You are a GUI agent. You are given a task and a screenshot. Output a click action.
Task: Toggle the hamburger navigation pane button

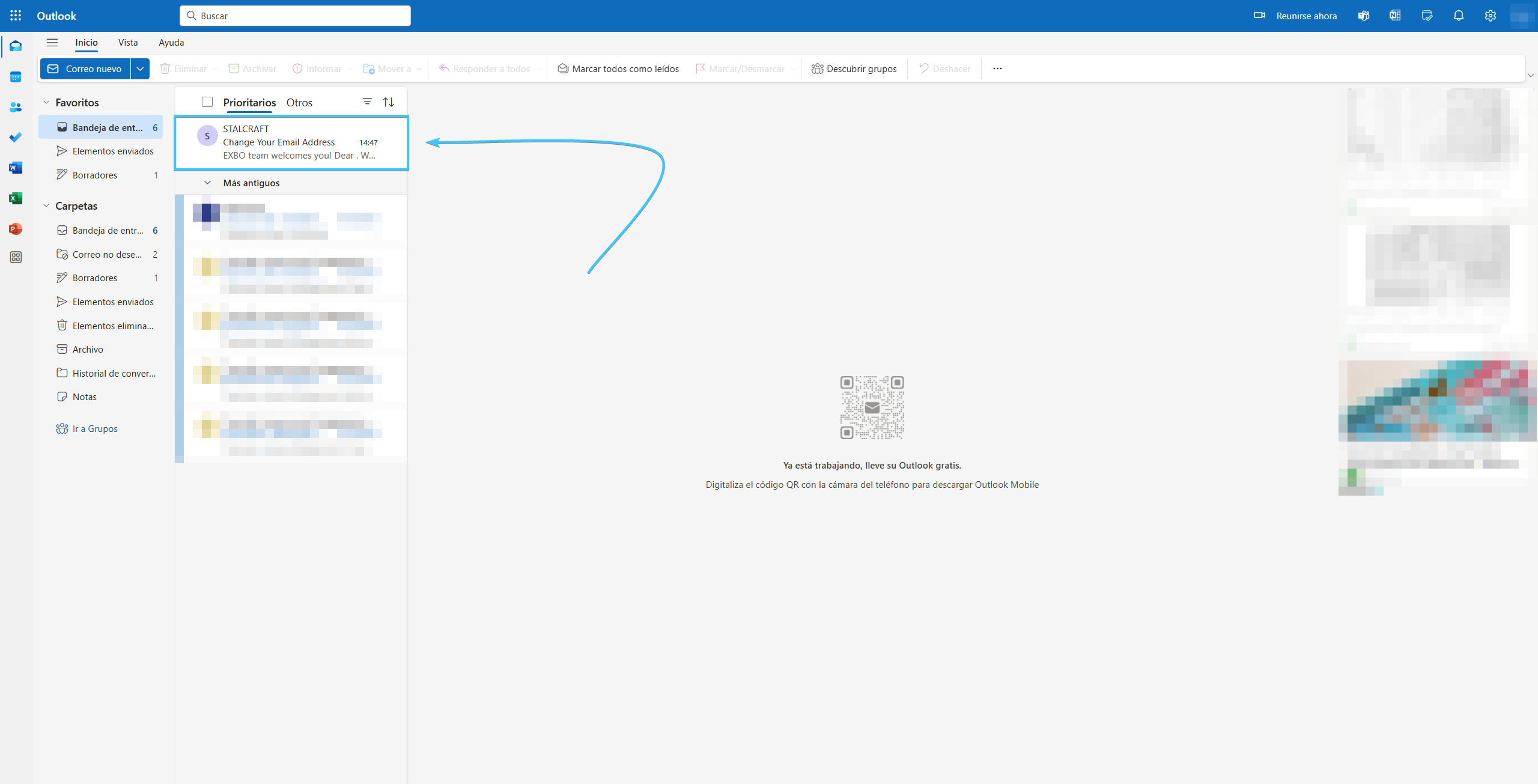pos(52,43)
